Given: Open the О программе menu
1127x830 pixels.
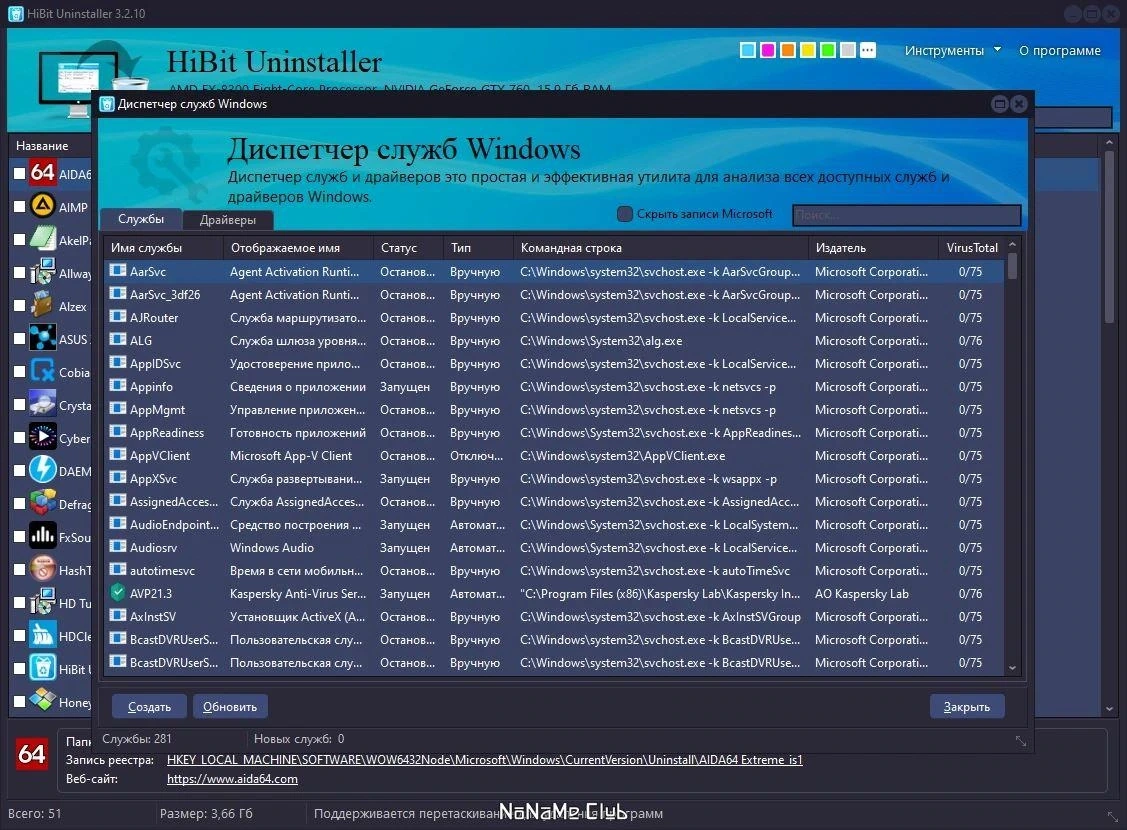Looking at the screenshot, I should 1059,50.
